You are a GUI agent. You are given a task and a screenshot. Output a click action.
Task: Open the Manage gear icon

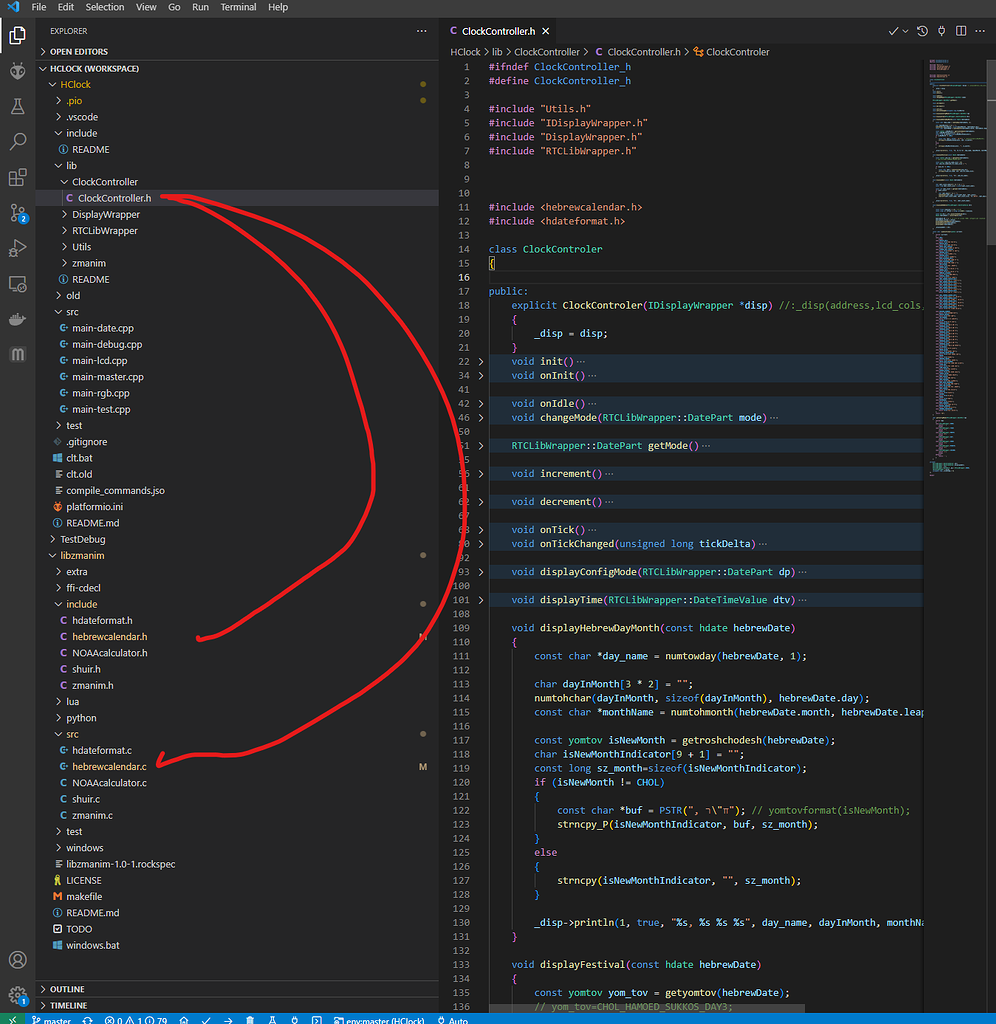click(x=18, y=995)
